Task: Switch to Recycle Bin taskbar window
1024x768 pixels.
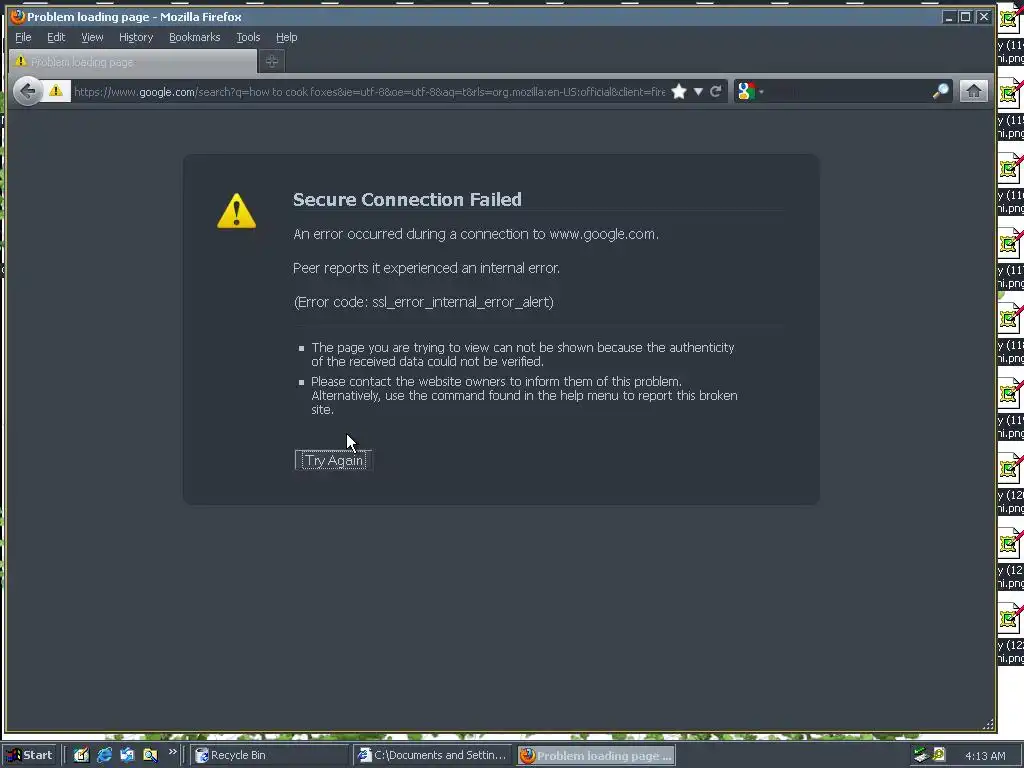Action: point(270,755)
